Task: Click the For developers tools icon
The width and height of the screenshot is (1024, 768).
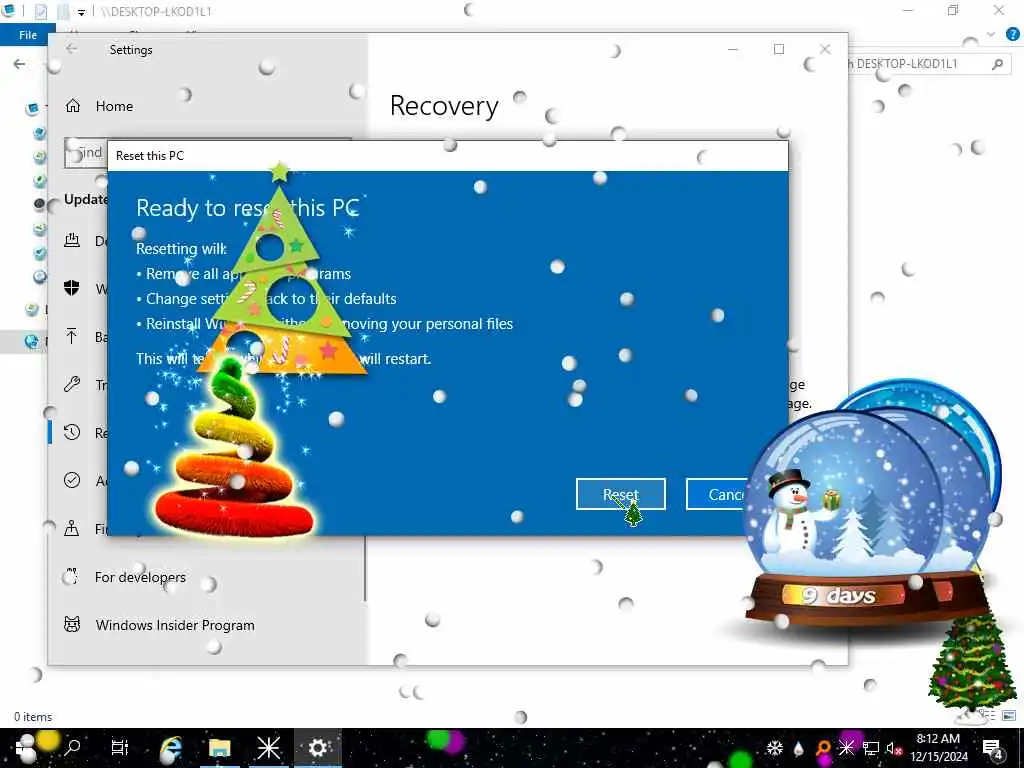Action: [x=72, y=577]
